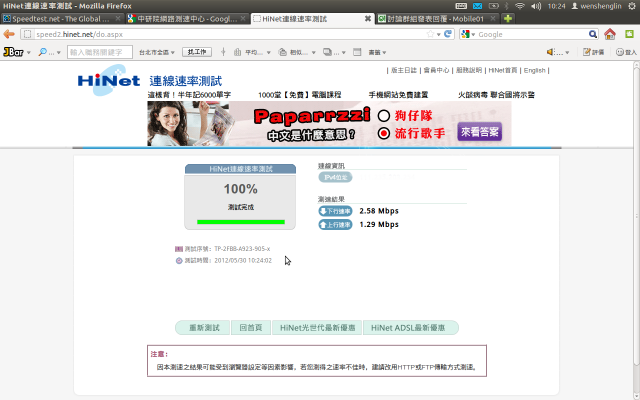Click the HiNet光世代最新優惠 button
This screenshot has width=640, height=400.
[x=317, y=328]
